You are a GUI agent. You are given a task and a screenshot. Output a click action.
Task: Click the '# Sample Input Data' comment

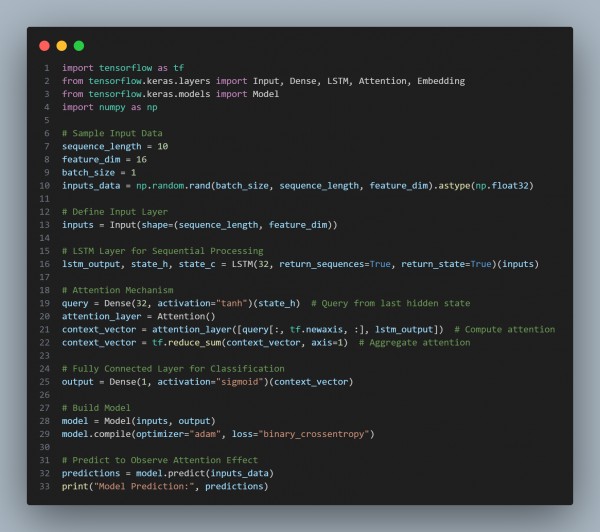pos(112,133)
